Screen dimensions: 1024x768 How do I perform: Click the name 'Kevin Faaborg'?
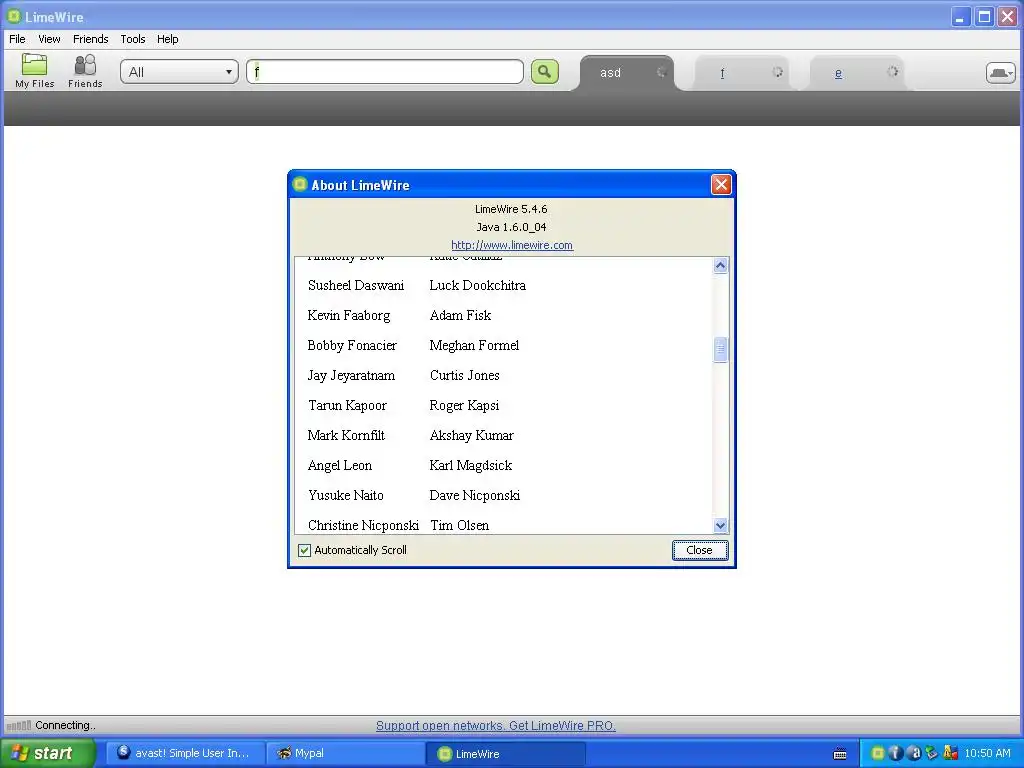click(x=349, y=315)
